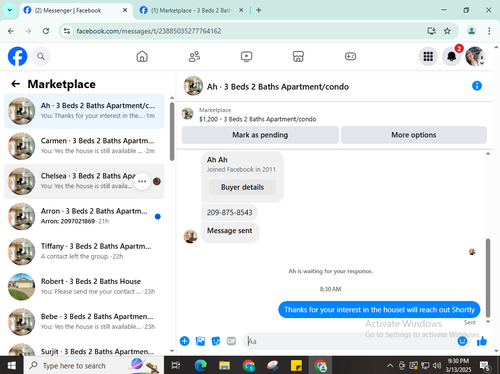Open account profile picture menu
Screen dimensions: 500x374
coord(475,56)
